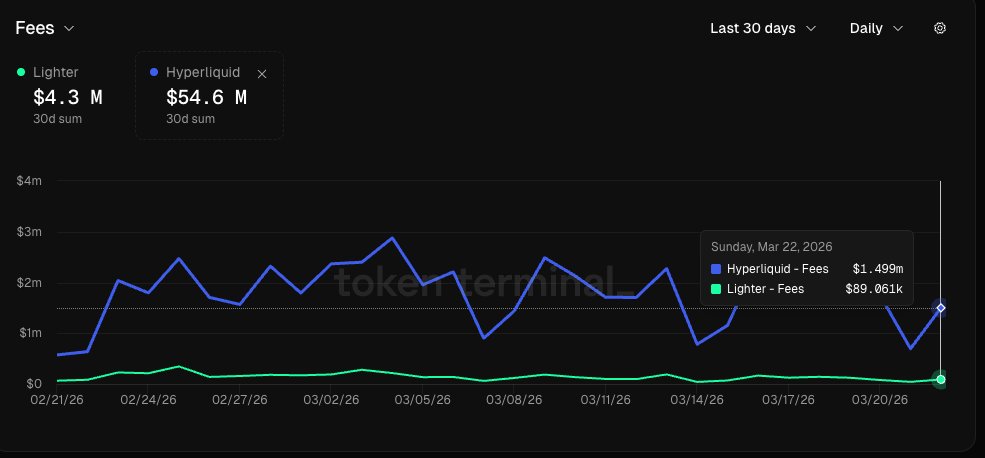Image resolution: width=985 pixels, height=458 pixels.
Task: Click the Hyperliquid data point marker on Mar 22
Action: pyautogui.click(x=940, y=308)
